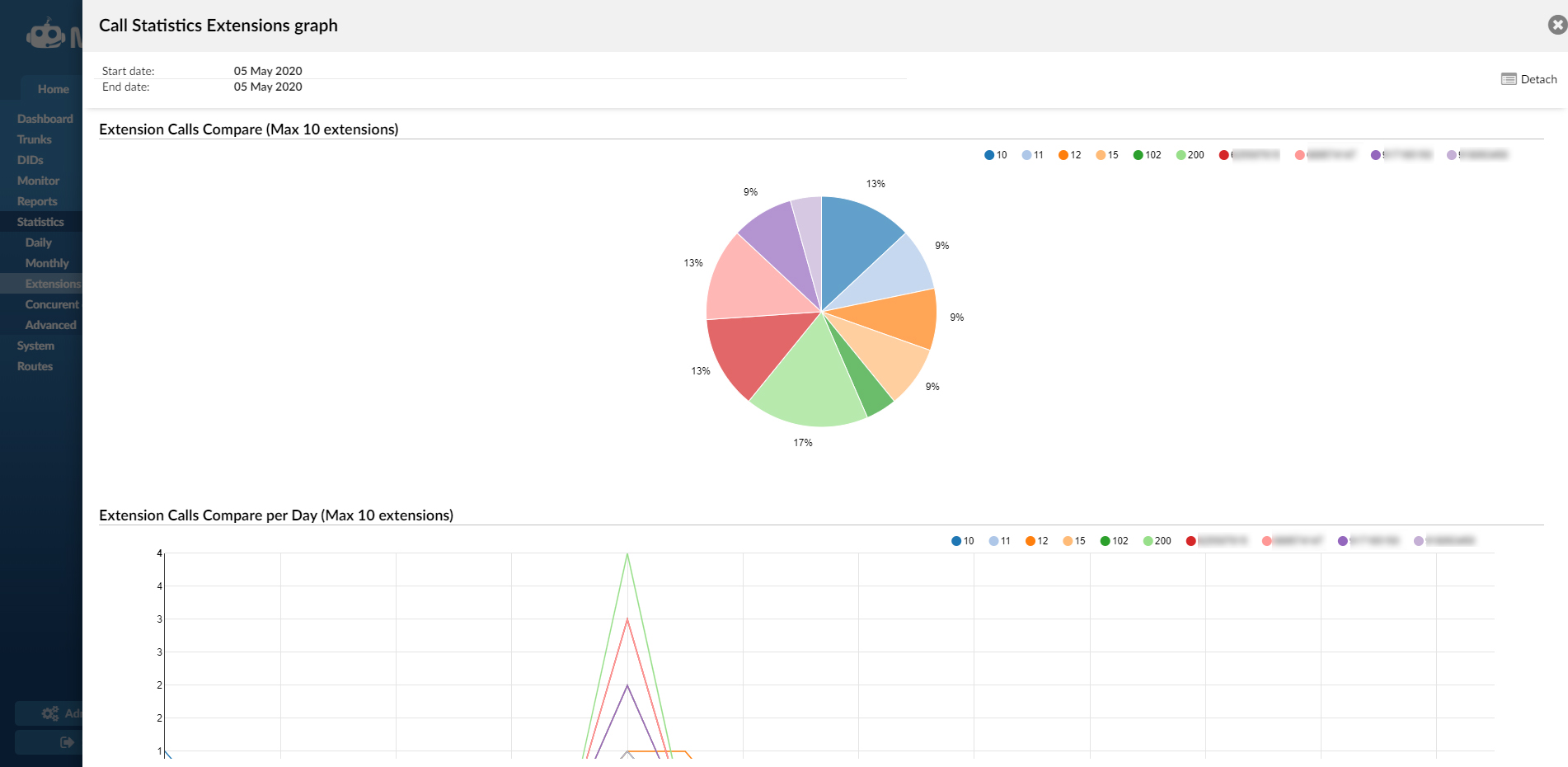Select Monthly under the Statistics menu
This screenshot has width=1568, height=767.
tap(47, 263)
